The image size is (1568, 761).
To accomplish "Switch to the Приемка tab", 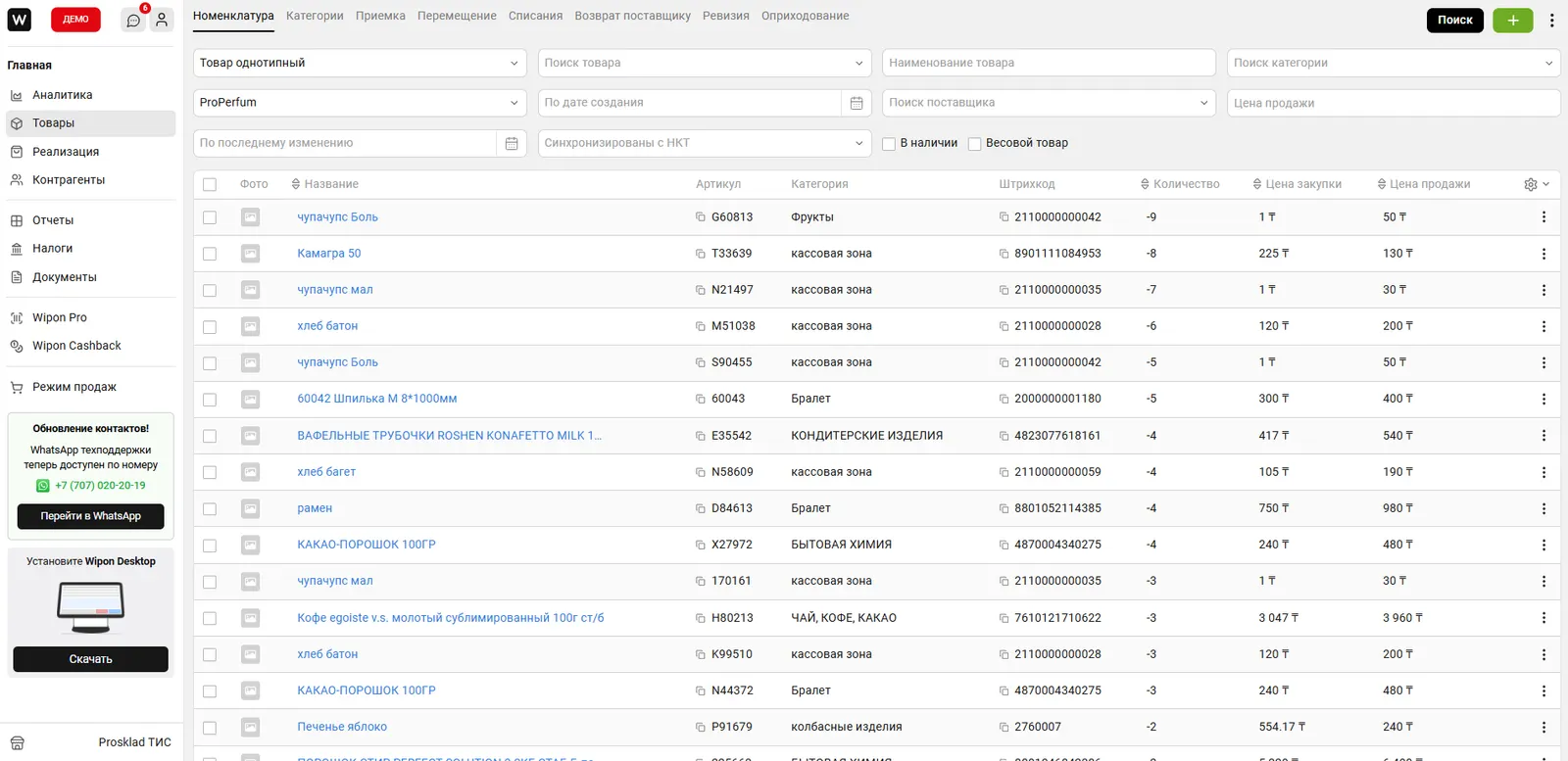I will coord(380,16).
